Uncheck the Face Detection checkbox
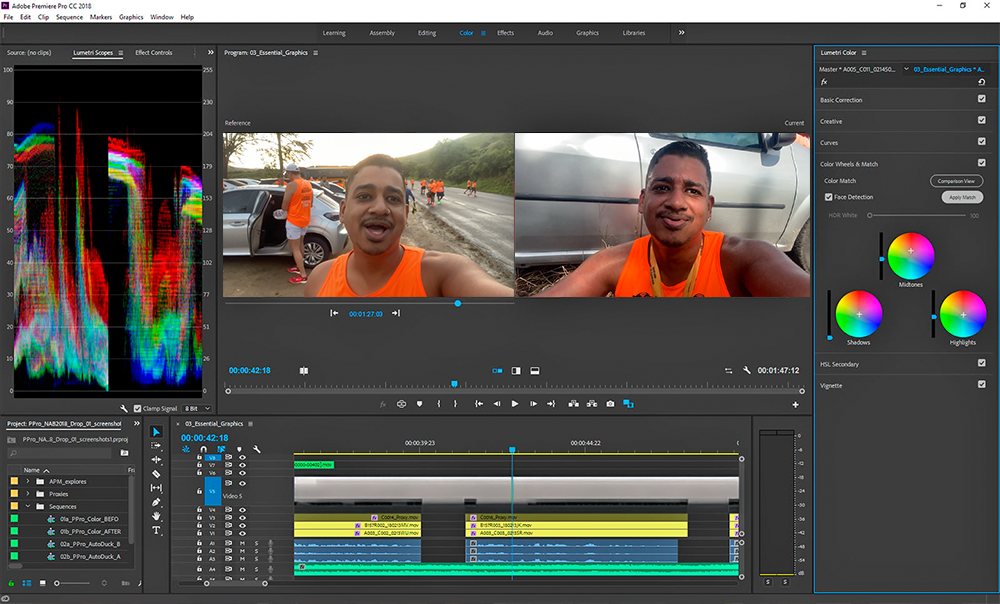The width and height of the screenshot is (1000, 604). [x=829, y=197]
